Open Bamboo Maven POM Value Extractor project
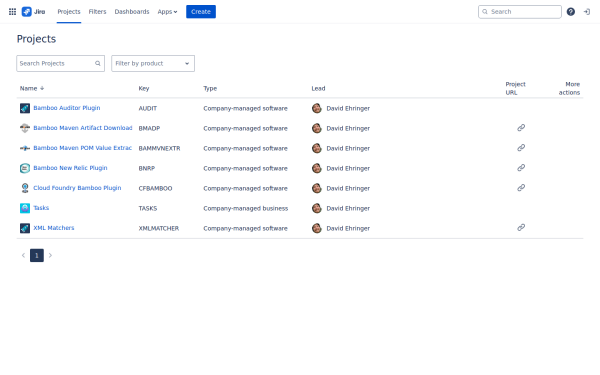The image size is (600, 375). pos(83,148)
